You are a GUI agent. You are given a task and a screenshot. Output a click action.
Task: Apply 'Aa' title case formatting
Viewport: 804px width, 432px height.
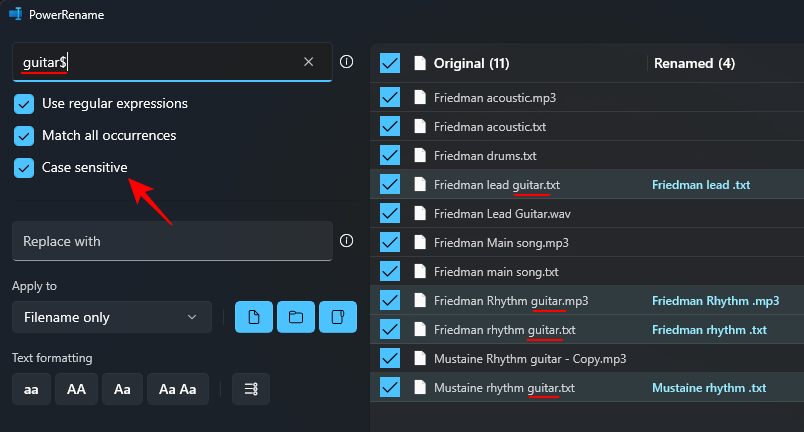(122, 389)
